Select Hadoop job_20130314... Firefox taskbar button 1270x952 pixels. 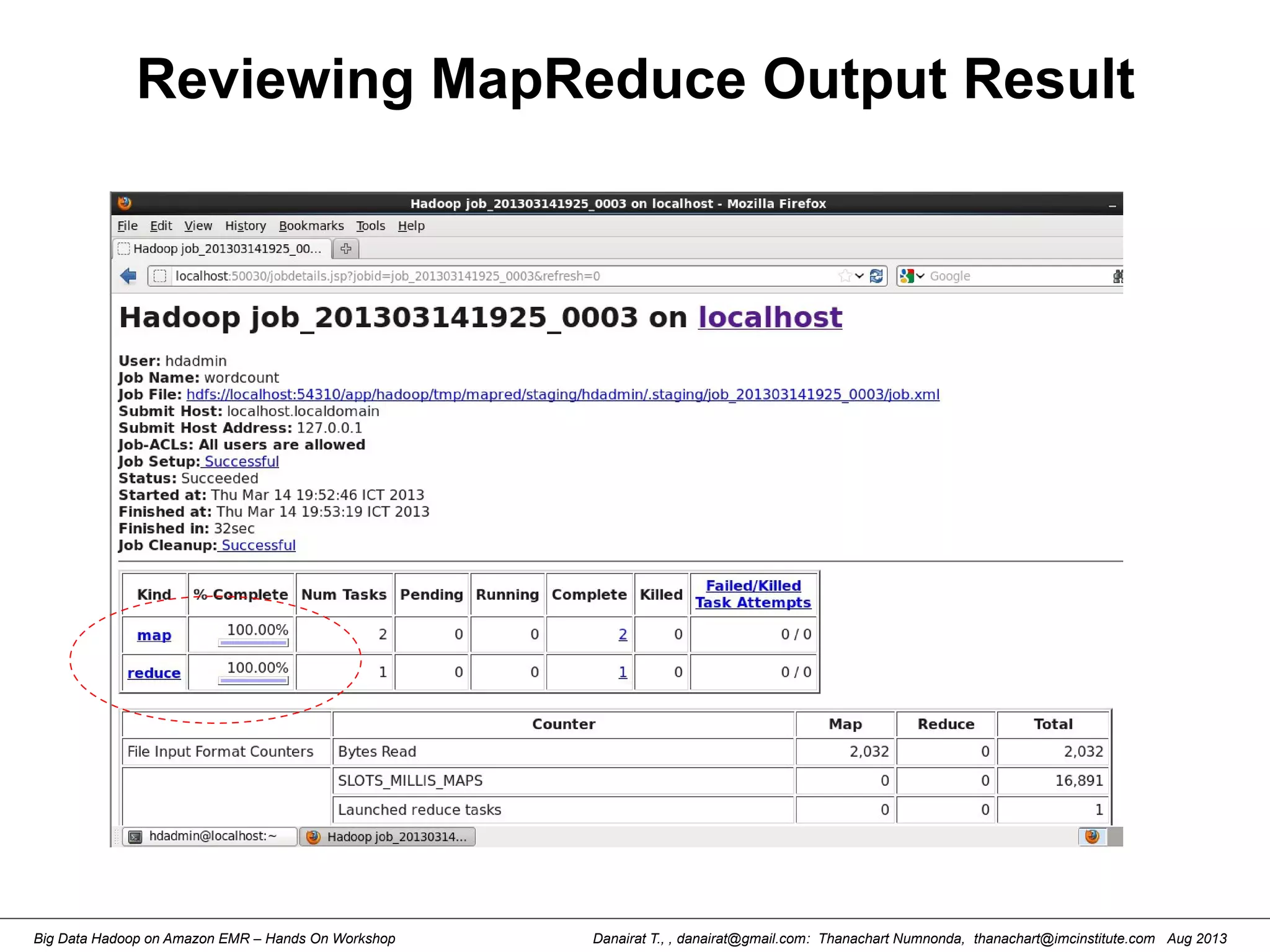388,836
